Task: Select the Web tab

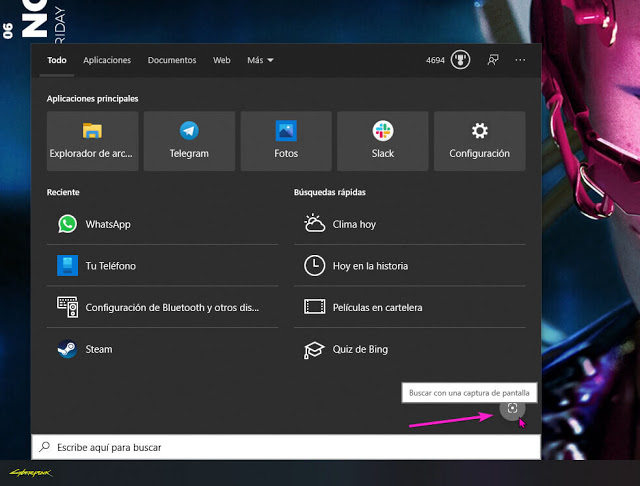Action: click(222, 60)
